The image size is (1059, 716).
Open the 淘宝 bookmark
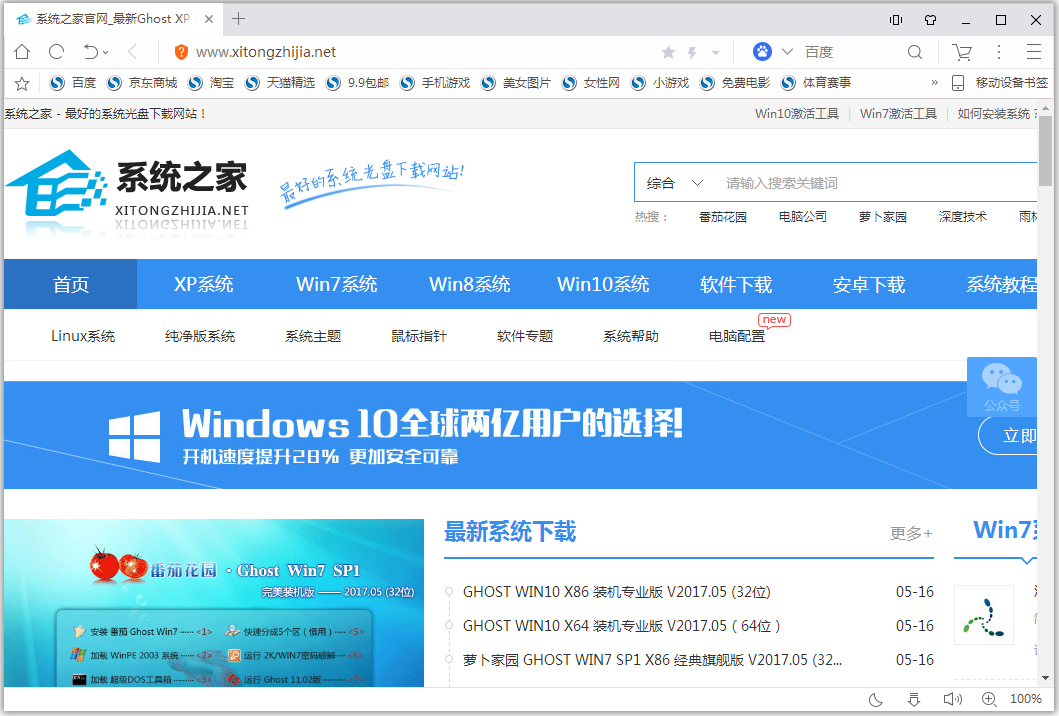(211, 82)
